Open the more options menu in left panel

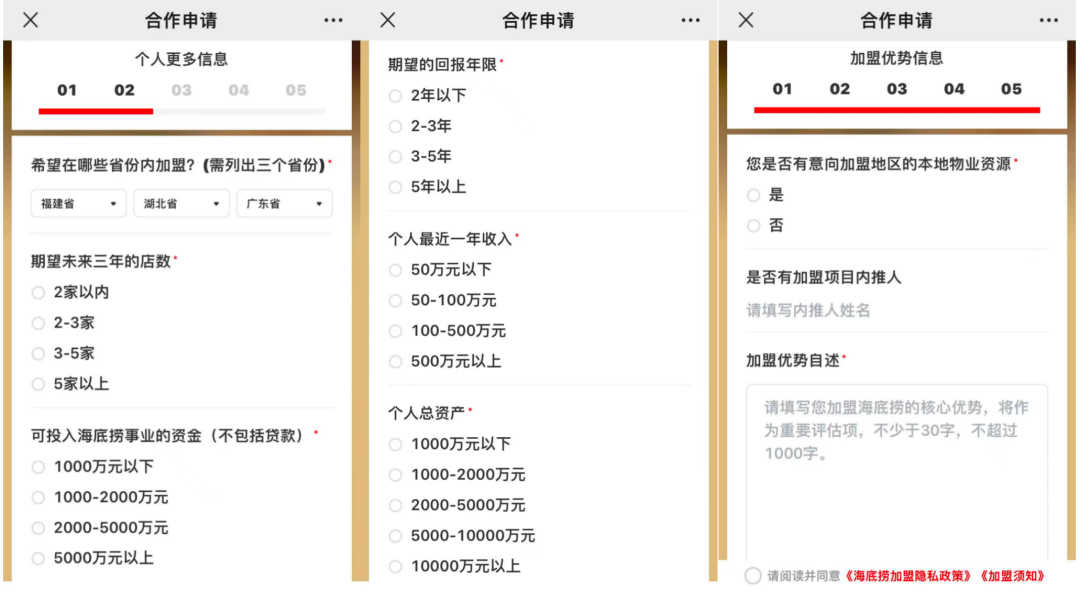click(x=333, y=20)
